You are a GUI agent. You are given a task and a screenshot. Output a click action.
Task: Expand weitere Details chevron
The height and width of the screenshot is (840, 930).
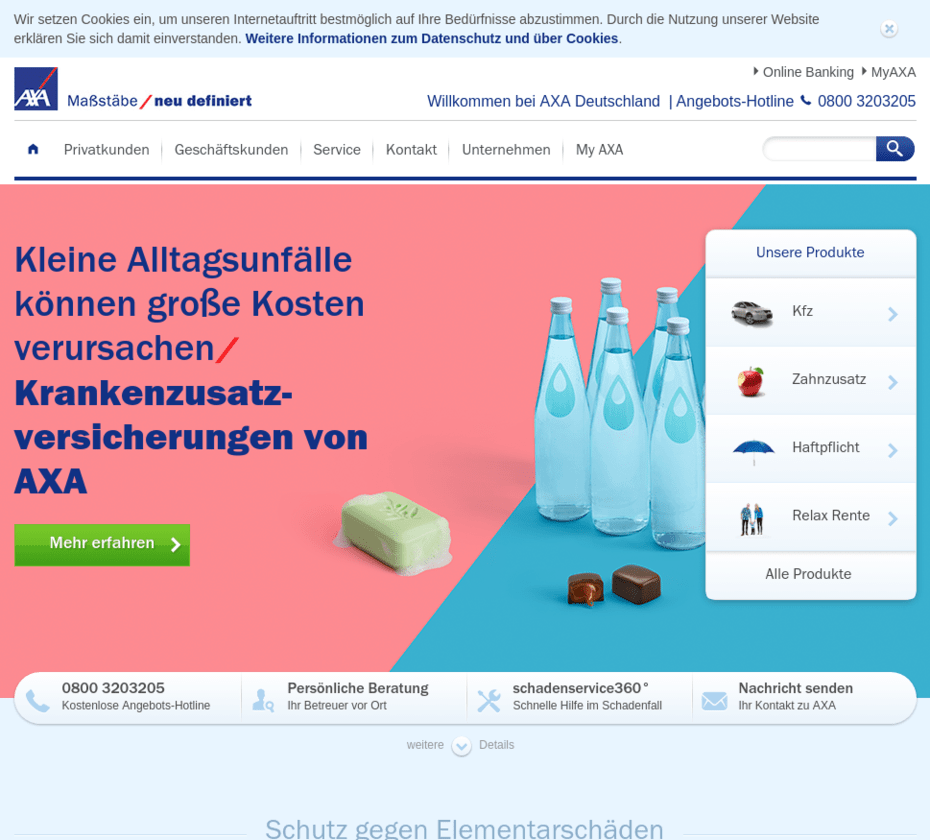tap(461, 746)
